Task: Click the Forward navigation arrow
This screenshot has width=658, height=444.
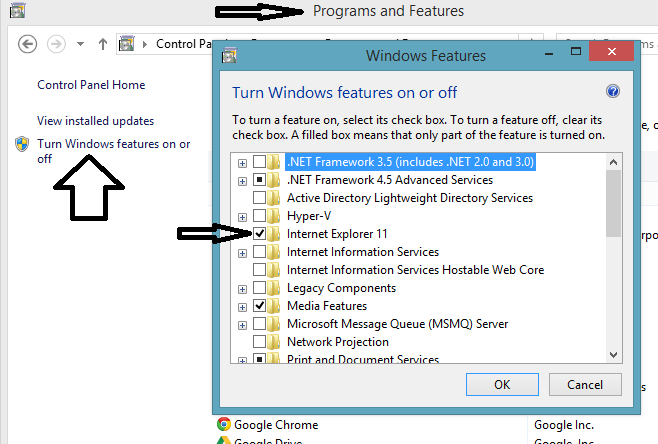Action: coord(56,44)
